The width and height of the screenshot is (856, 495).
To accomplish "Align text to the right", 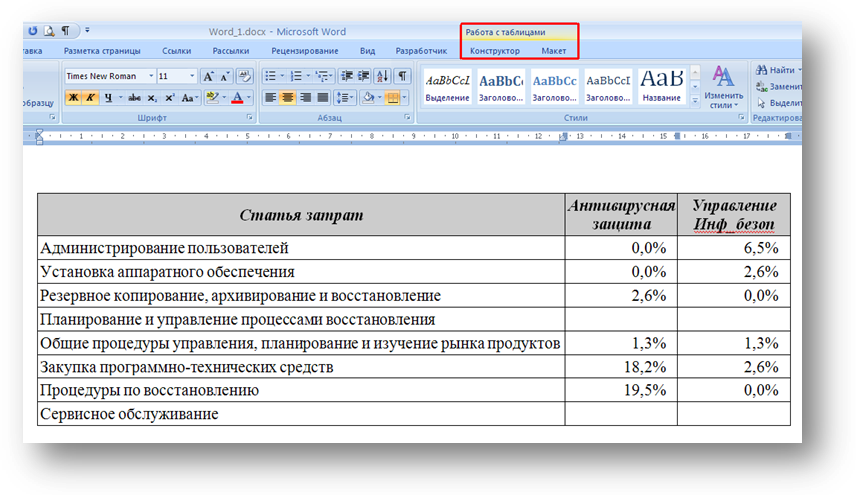I will [x=305, y=98].
